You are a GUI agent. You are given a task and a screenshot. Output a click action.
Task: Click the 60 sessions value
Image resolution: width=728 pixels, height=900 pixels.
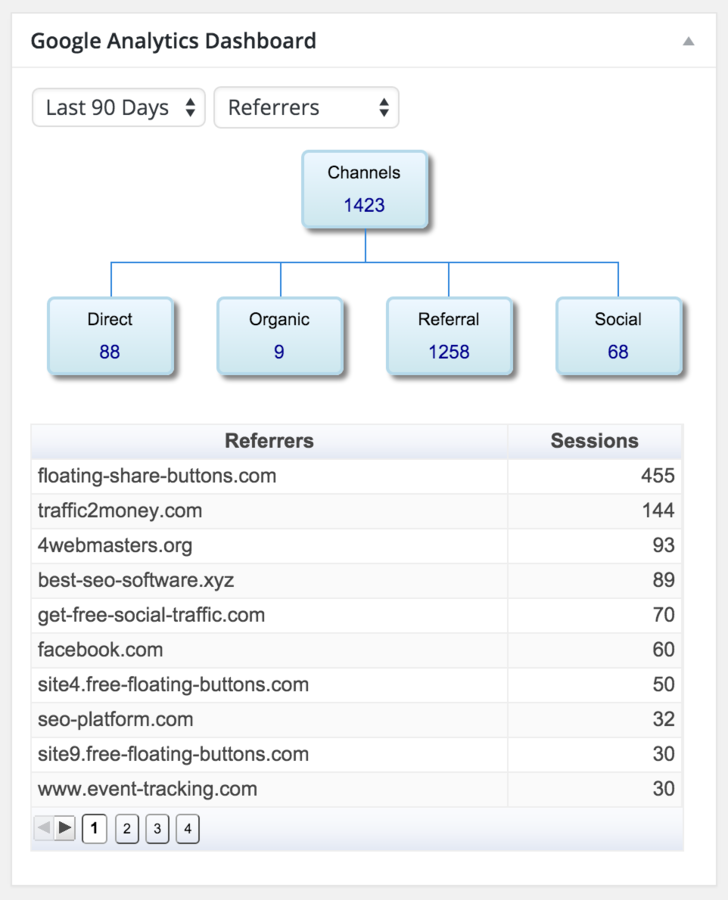point(664,650)
